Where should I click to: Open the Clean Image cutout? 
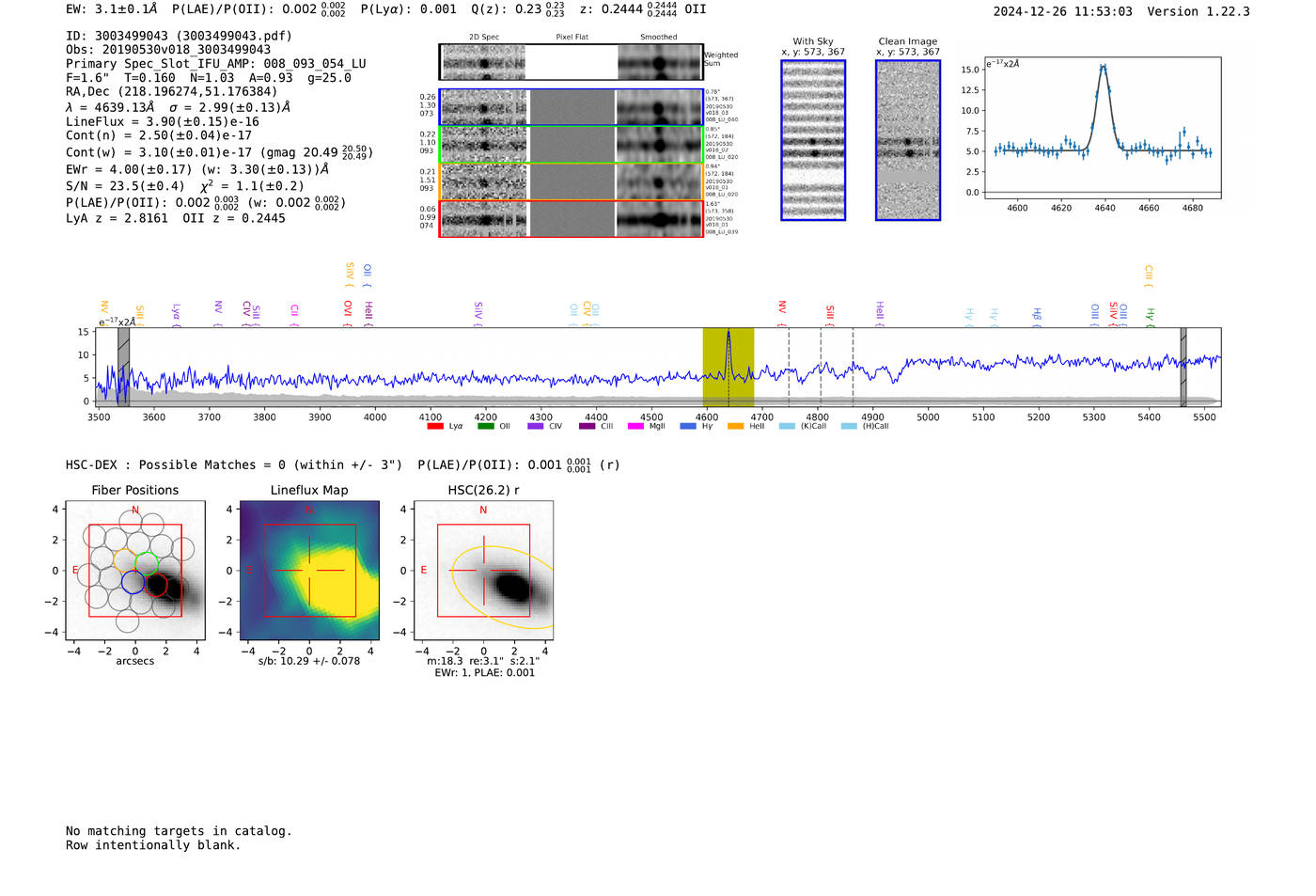point(908,140)
